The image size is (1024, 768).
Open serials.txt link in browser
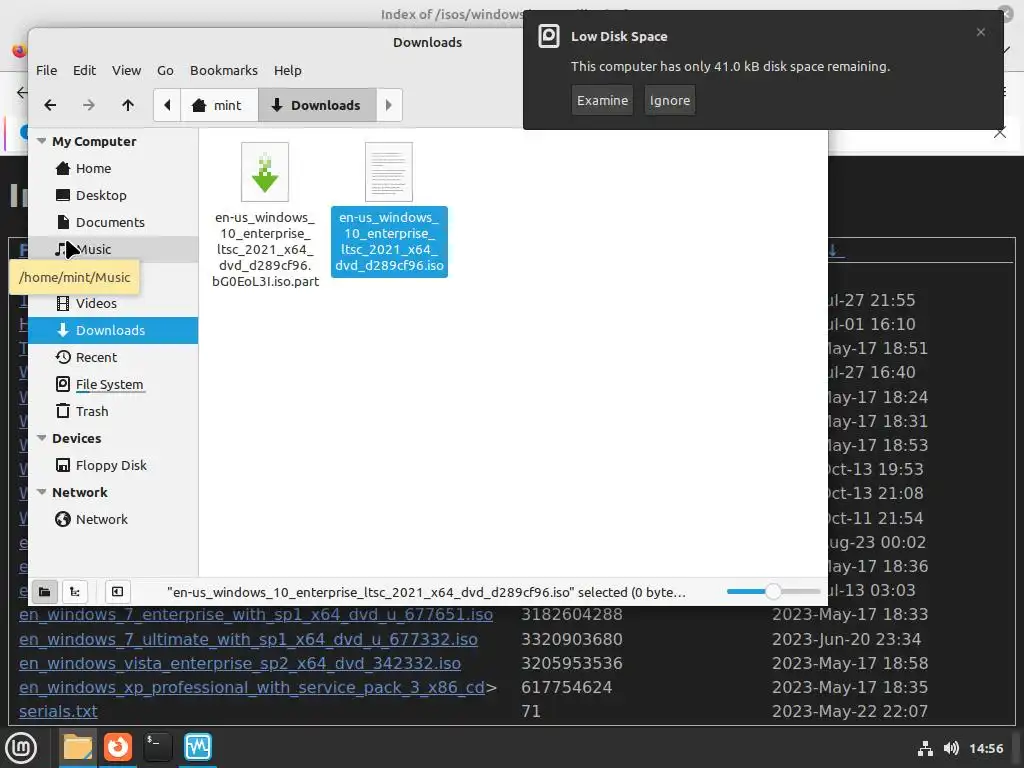click(x=58, y=711)
